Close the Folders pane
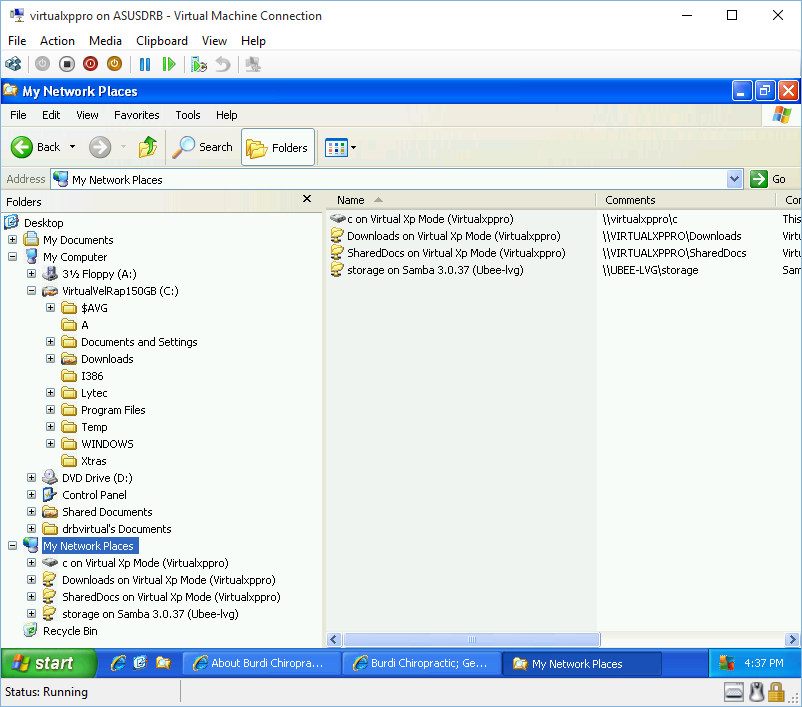The width and height of the screenshot is (802, 707). tap(307, 198)
